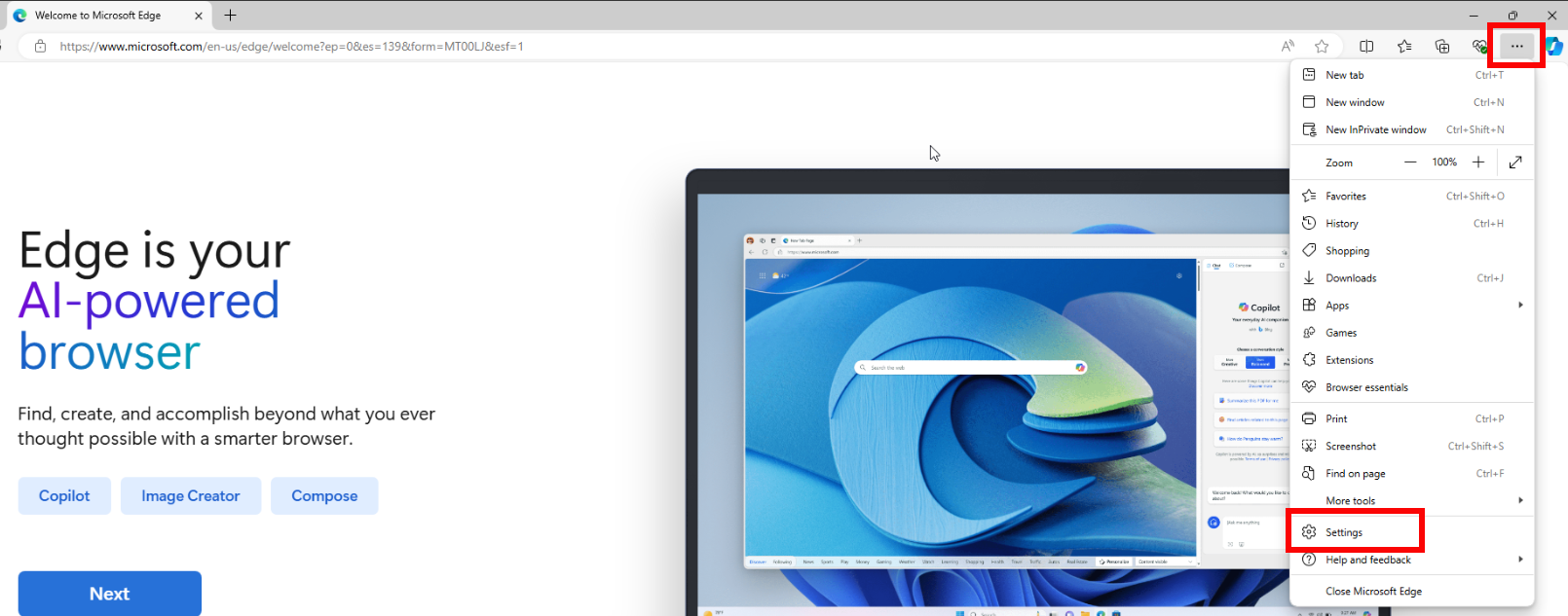Expand the Help and feedback submenu
This screenshot has height=616, width=1568.
(1412, 560)
